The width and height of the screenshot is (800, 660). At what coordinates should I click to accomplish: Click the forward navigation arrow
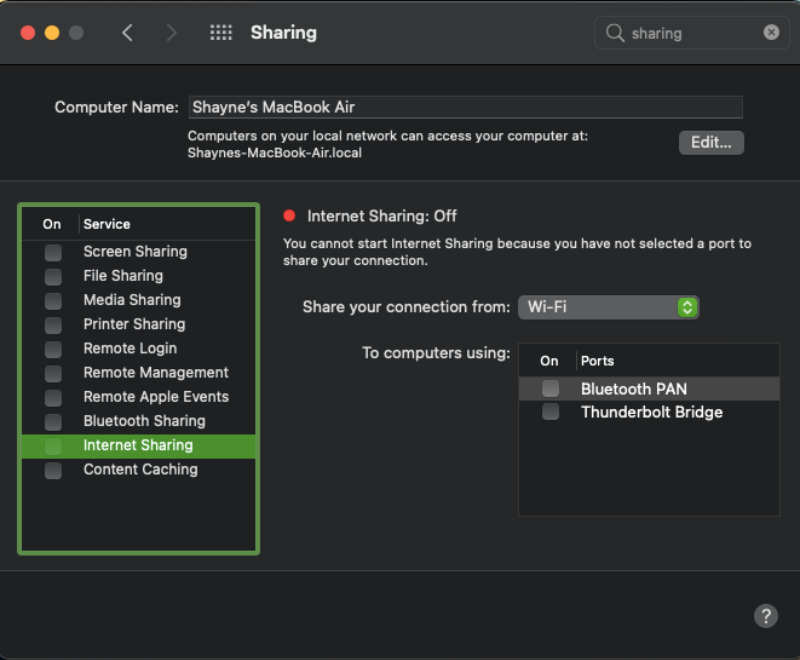pos(170,32)
